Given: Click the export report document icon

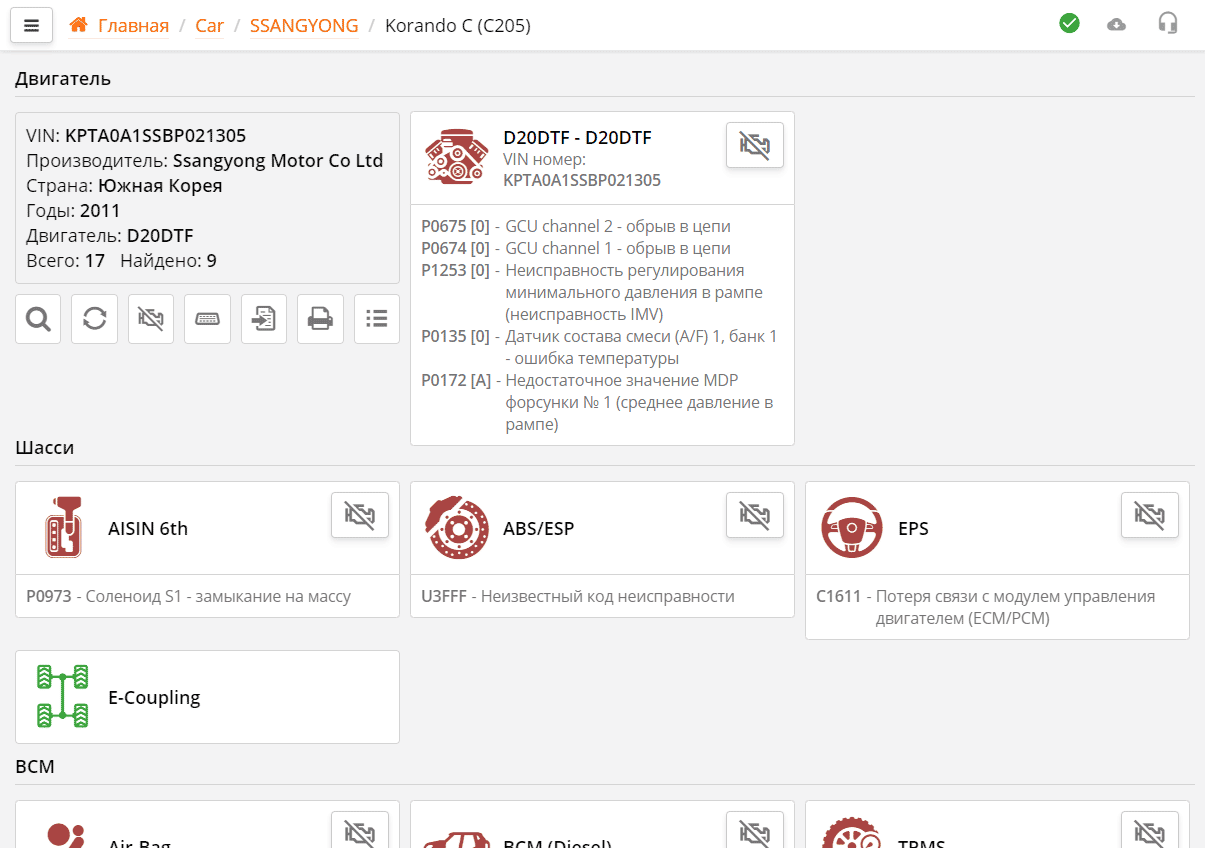Looking at the screenshot, I should click(x=264, y=319).
